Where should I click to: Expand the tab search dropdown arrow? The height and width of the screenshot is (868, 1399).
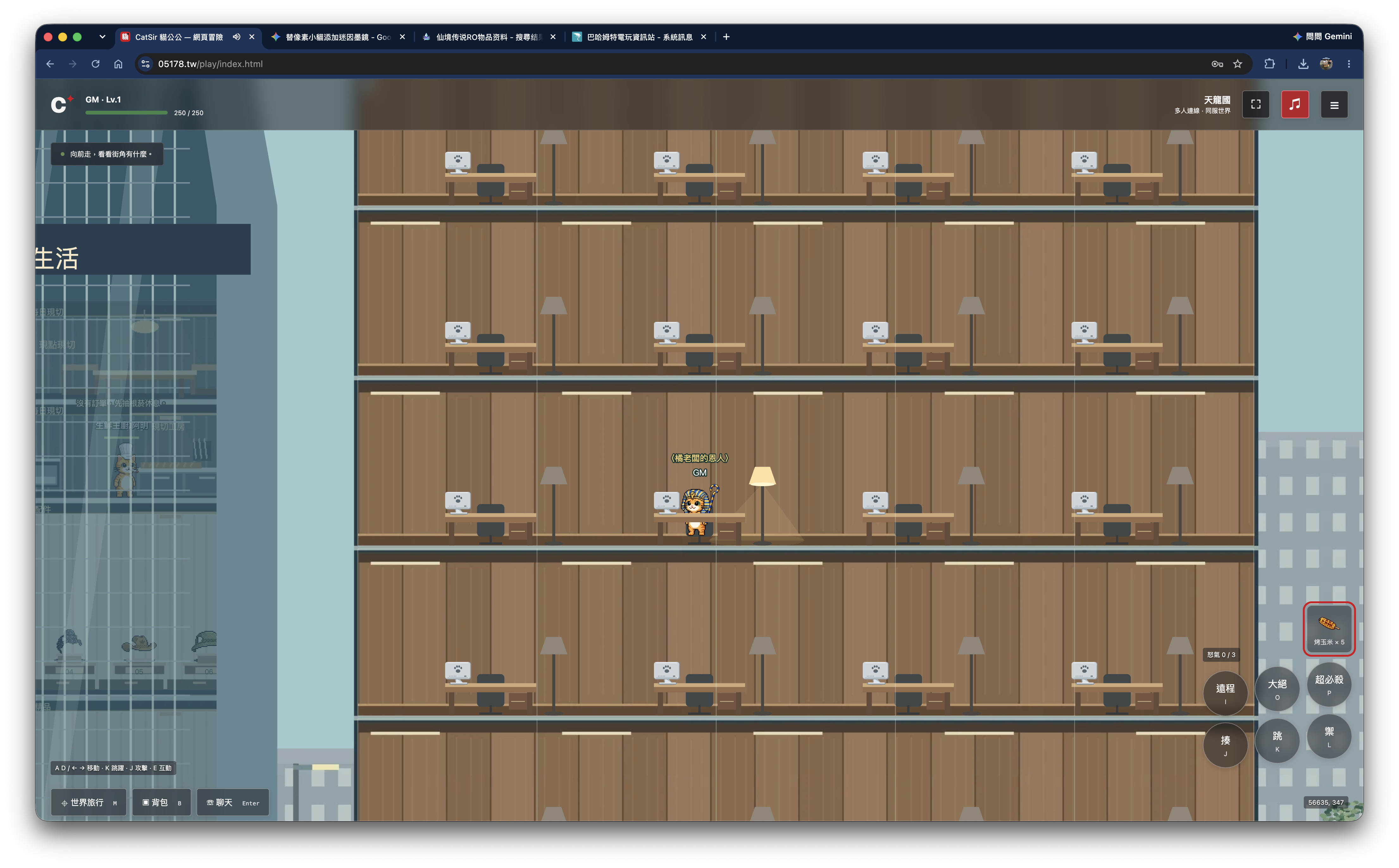(x=102, y=37)
